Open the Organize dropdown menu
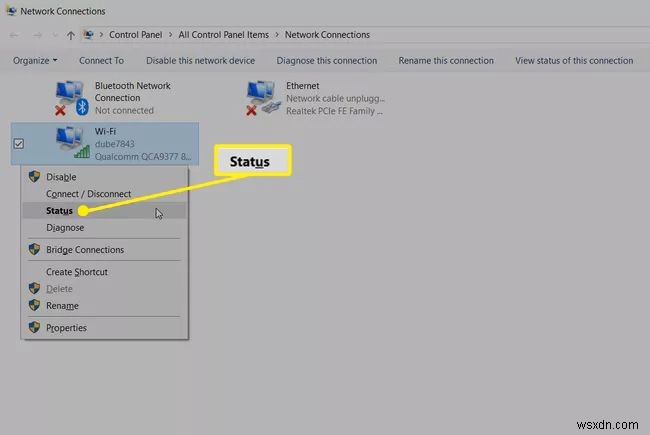 click(35, 61)
